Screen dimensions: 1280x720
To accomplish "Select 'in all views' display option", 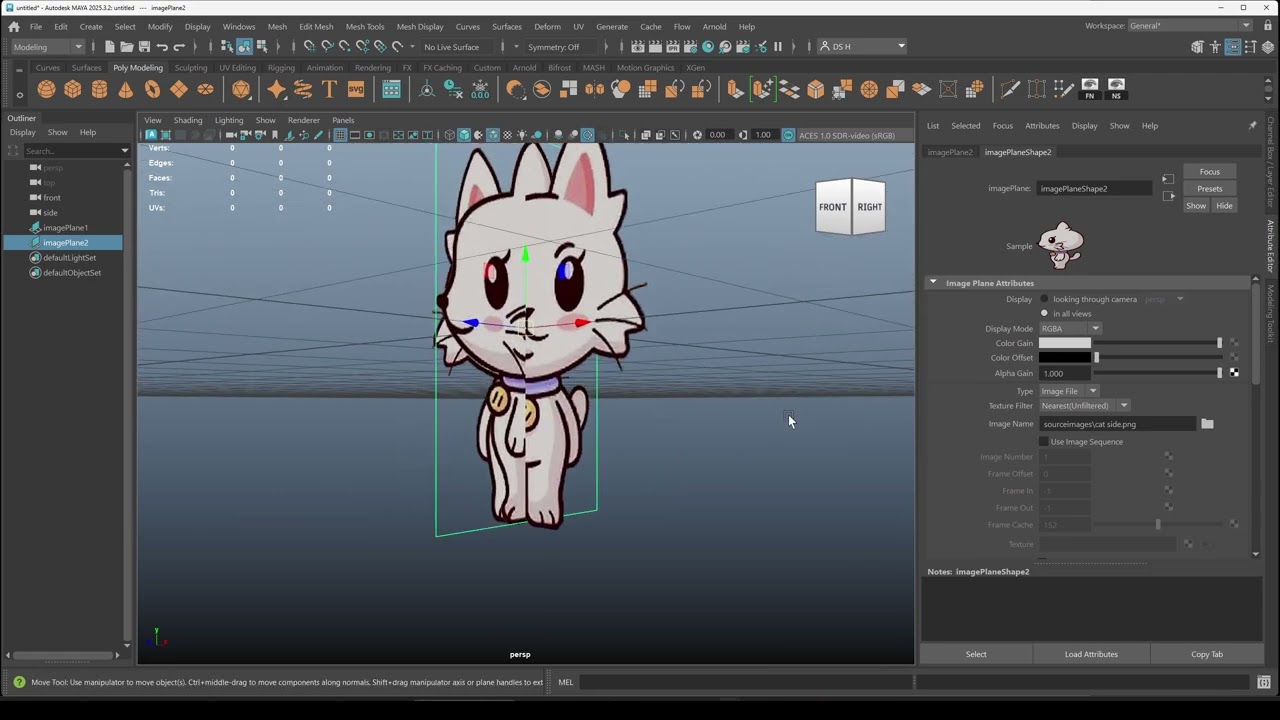I will (1044, 314).
